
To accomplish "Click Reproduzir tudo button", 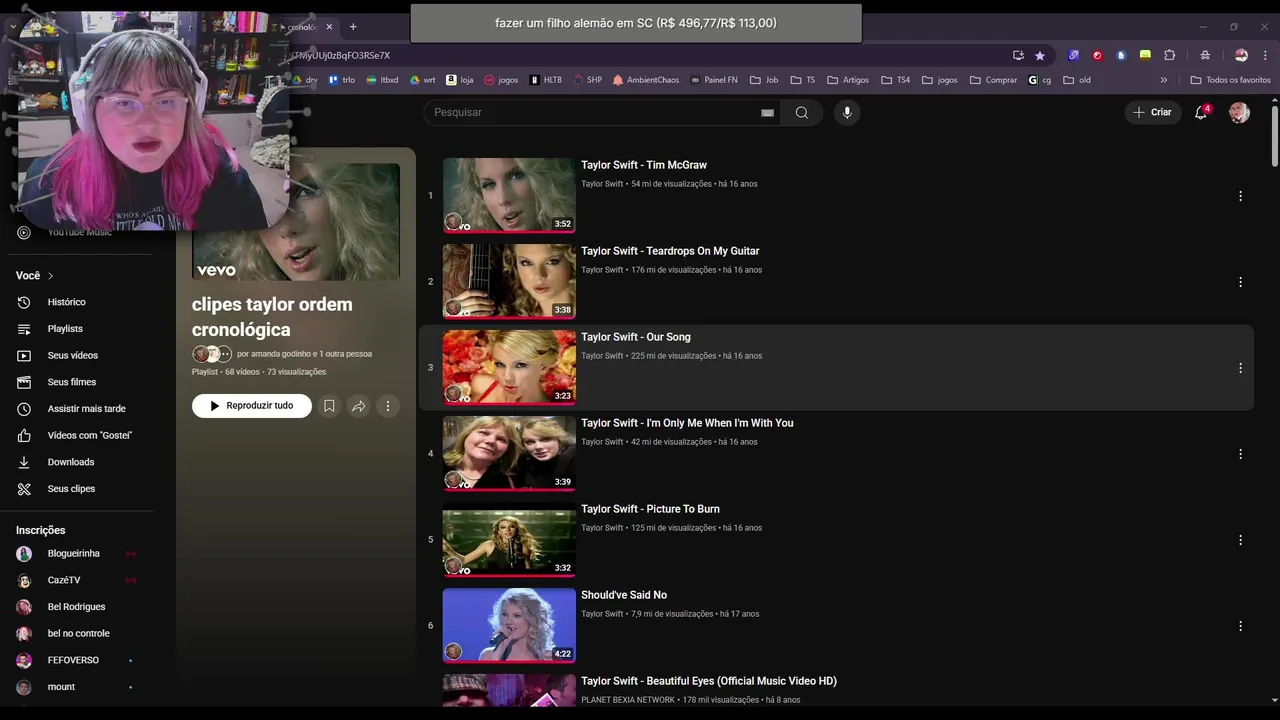I will coord(252,406).
